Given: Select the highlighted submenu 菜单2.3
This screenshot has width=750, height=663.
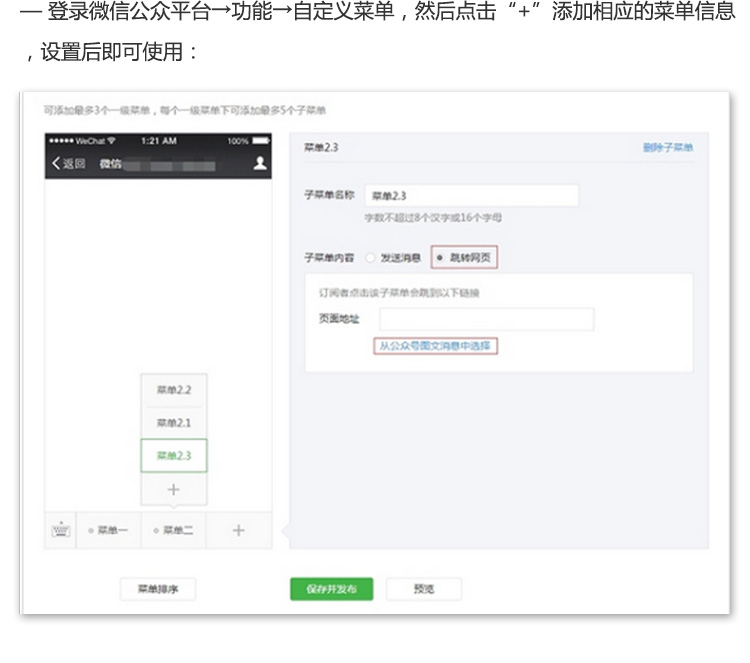Looking at the screenshot, I should coord(173,456).
